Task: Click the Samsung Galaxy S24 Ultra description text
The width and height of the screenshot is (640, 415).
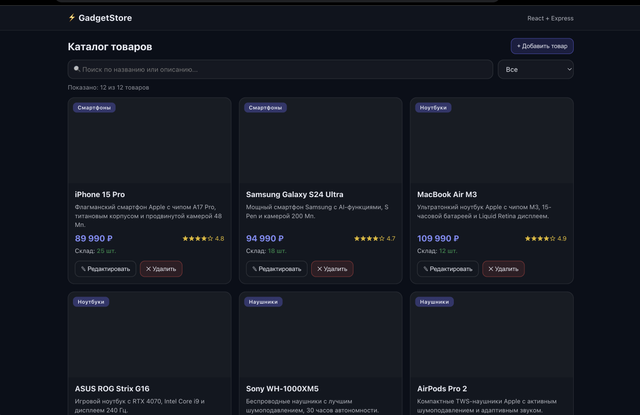Action: (x=317, y=212)
